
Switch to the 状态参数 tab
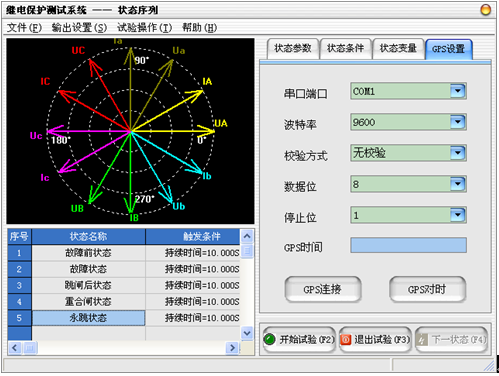click(293, 49)
